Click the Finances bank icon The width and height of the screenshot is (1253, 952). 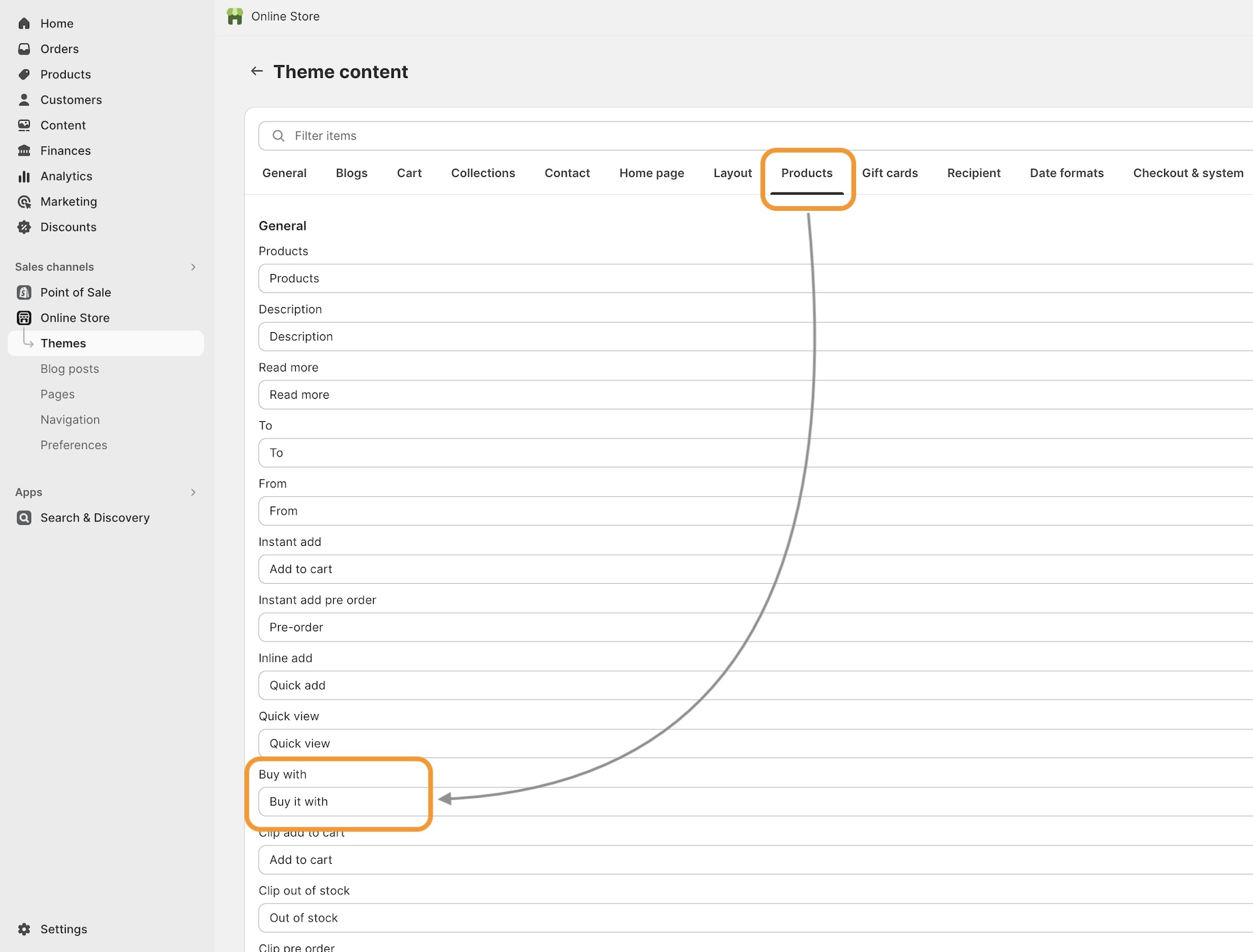24,151
